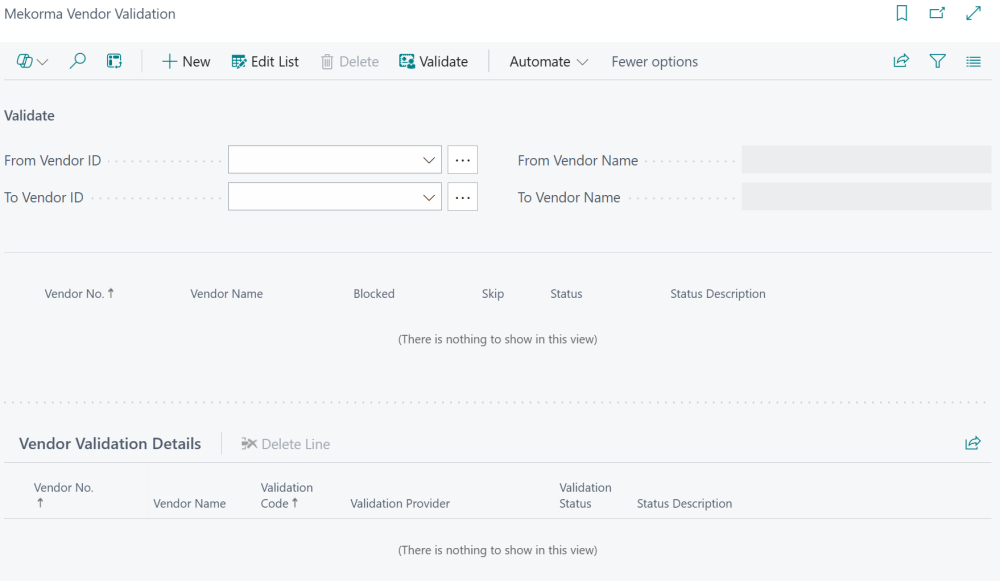This screenshot has width=1000, height=581.
Task: Open the search within the page
Action: (77, 61)
